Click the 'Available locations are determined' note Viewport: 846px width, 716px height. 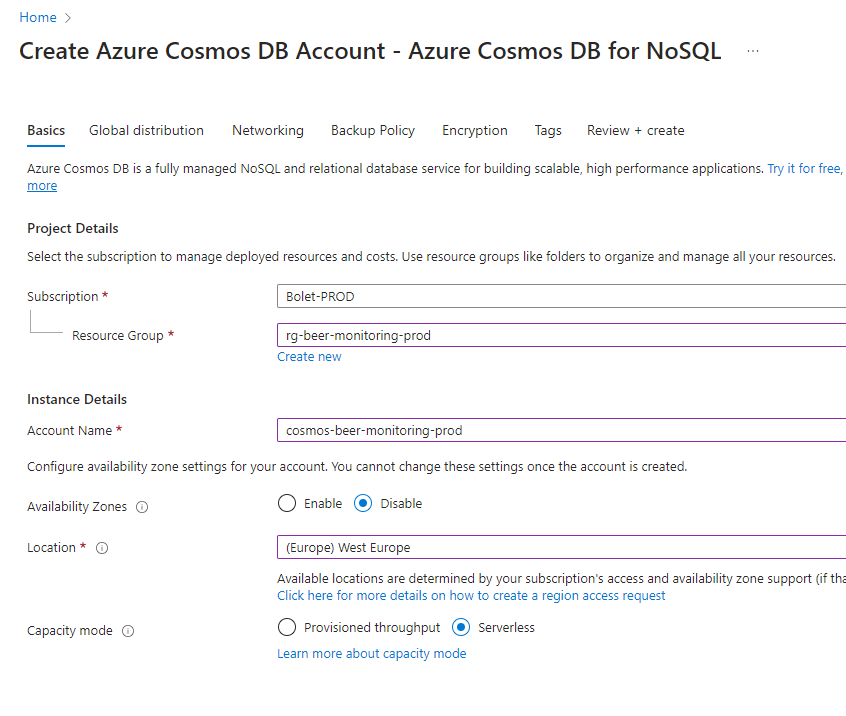tap(561, 579)
